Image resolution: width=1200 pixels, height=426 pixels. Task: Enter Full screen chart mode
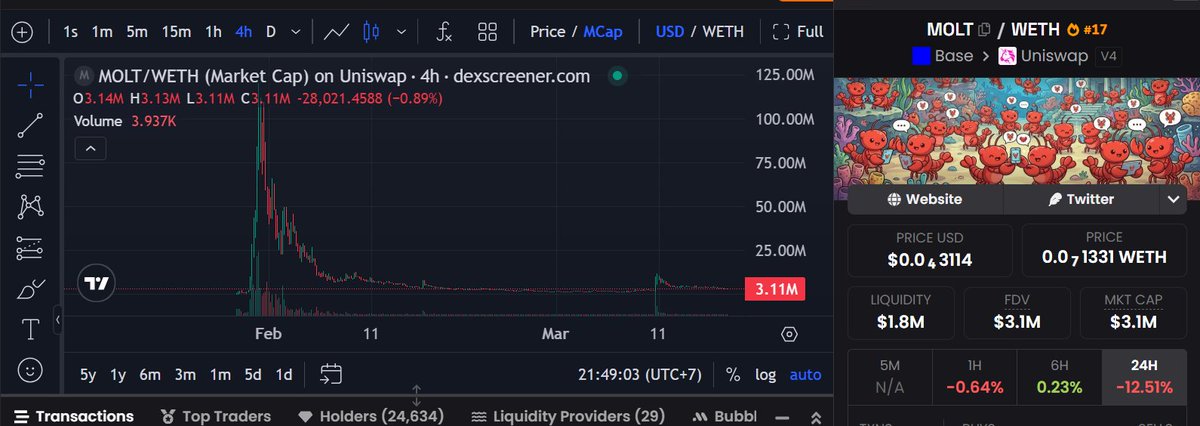pos(798,32)
